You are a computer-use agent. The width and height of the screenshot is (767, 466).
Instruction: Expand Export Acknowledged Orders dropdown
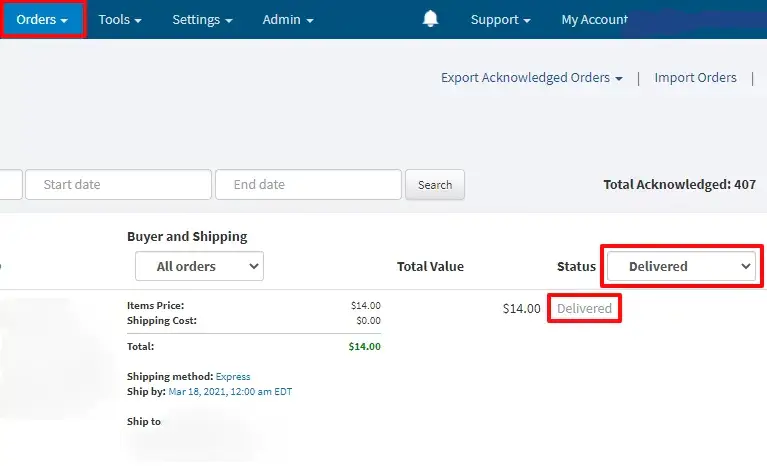click(532, 77)
